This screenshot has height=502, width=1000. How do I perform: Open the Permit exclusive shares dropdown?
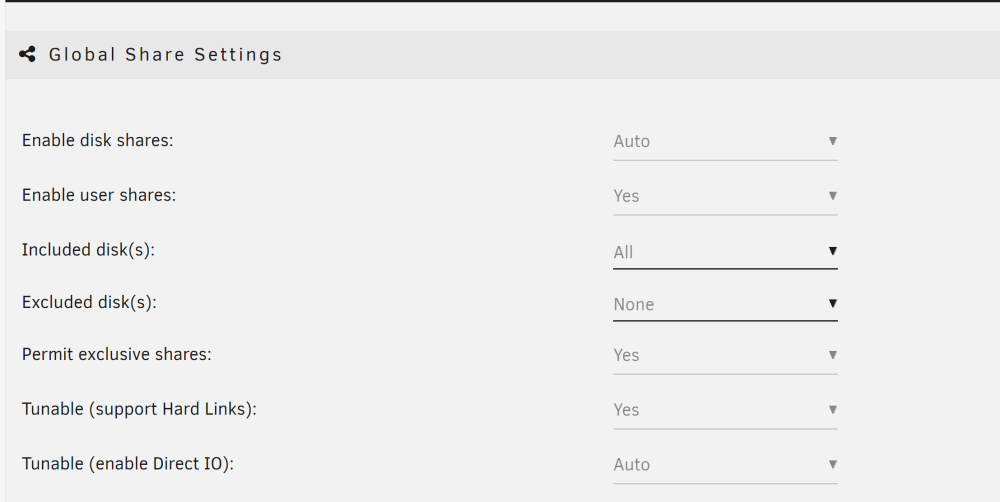pyautogui.click(x=725, y=355)
